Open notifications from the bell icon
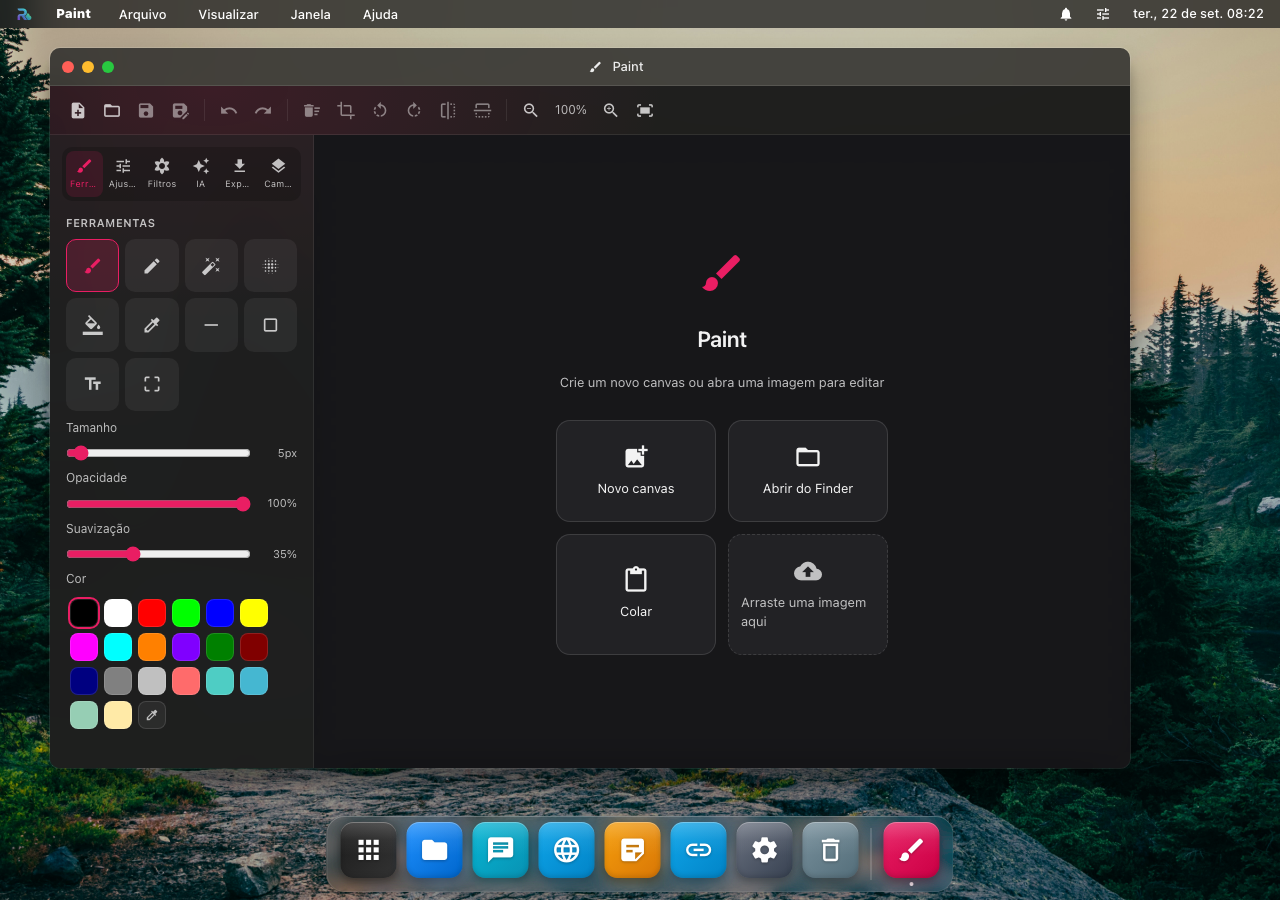Screen dimensions: 1280x900 [x=1066, y=14]
